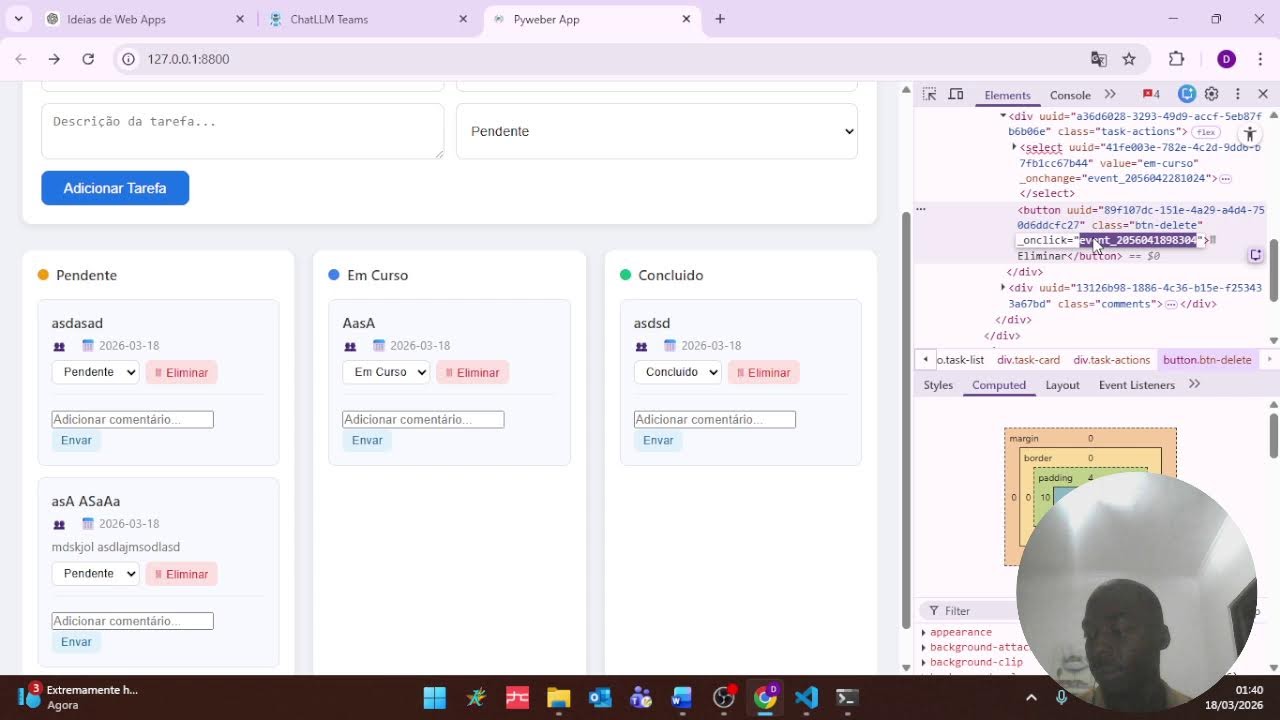This screenshot has width=1280, height=720.
Task: Open the Chrome profile avatar D
Action: coord(1226,59)
